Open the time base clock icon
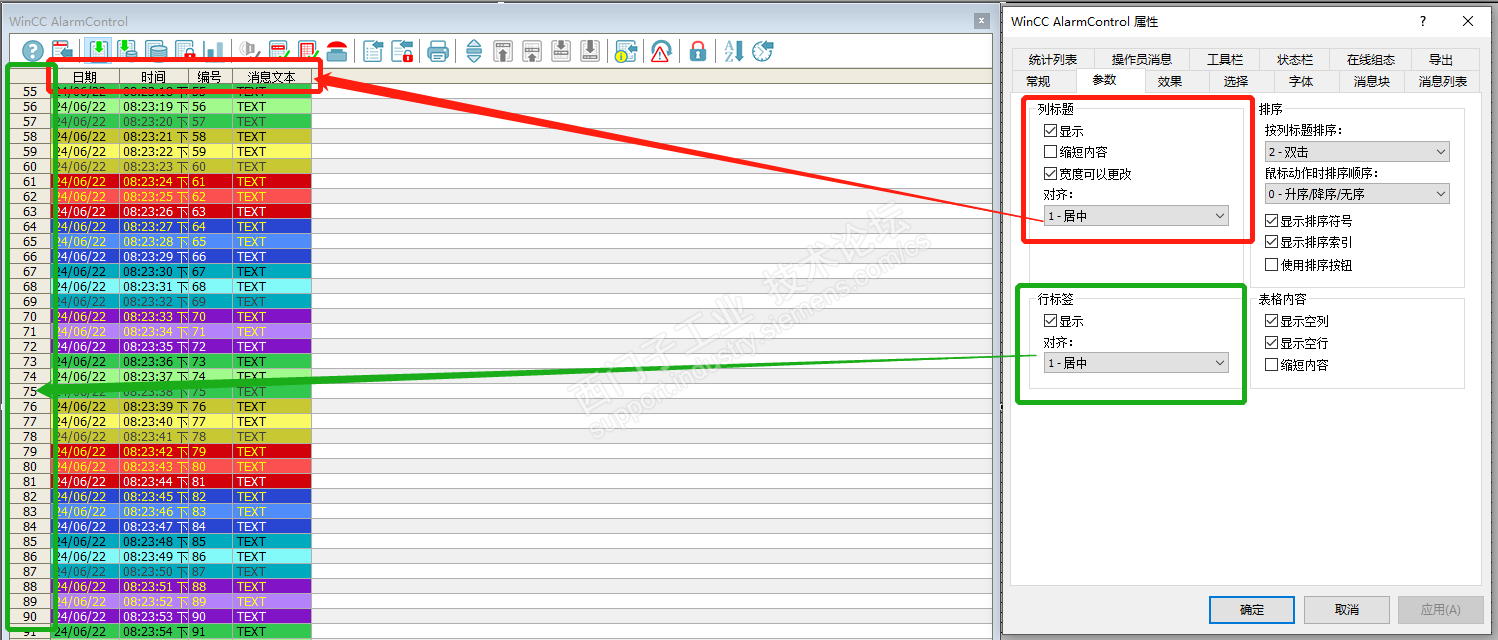Image resolution: width=1498 pixels, height=640 pixels. [x=762, y=51]
